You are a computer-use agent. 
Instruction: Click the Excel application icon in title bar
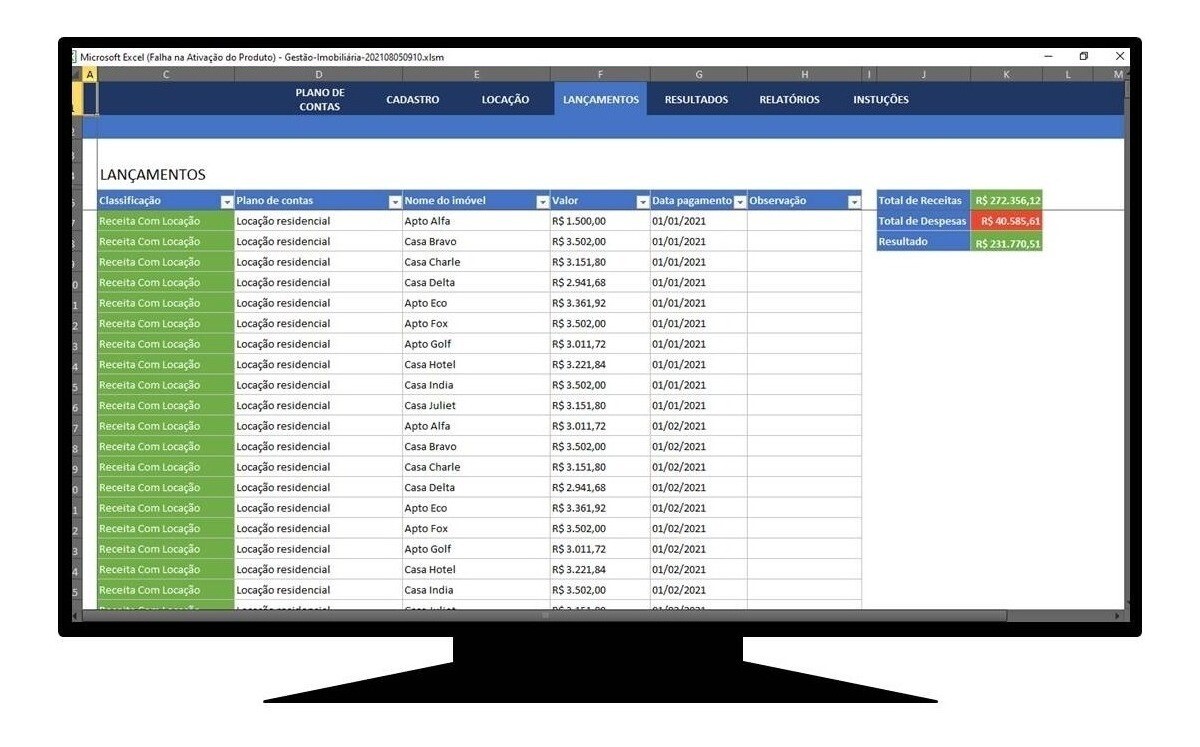pyautogui.click(x=75, y=58)
